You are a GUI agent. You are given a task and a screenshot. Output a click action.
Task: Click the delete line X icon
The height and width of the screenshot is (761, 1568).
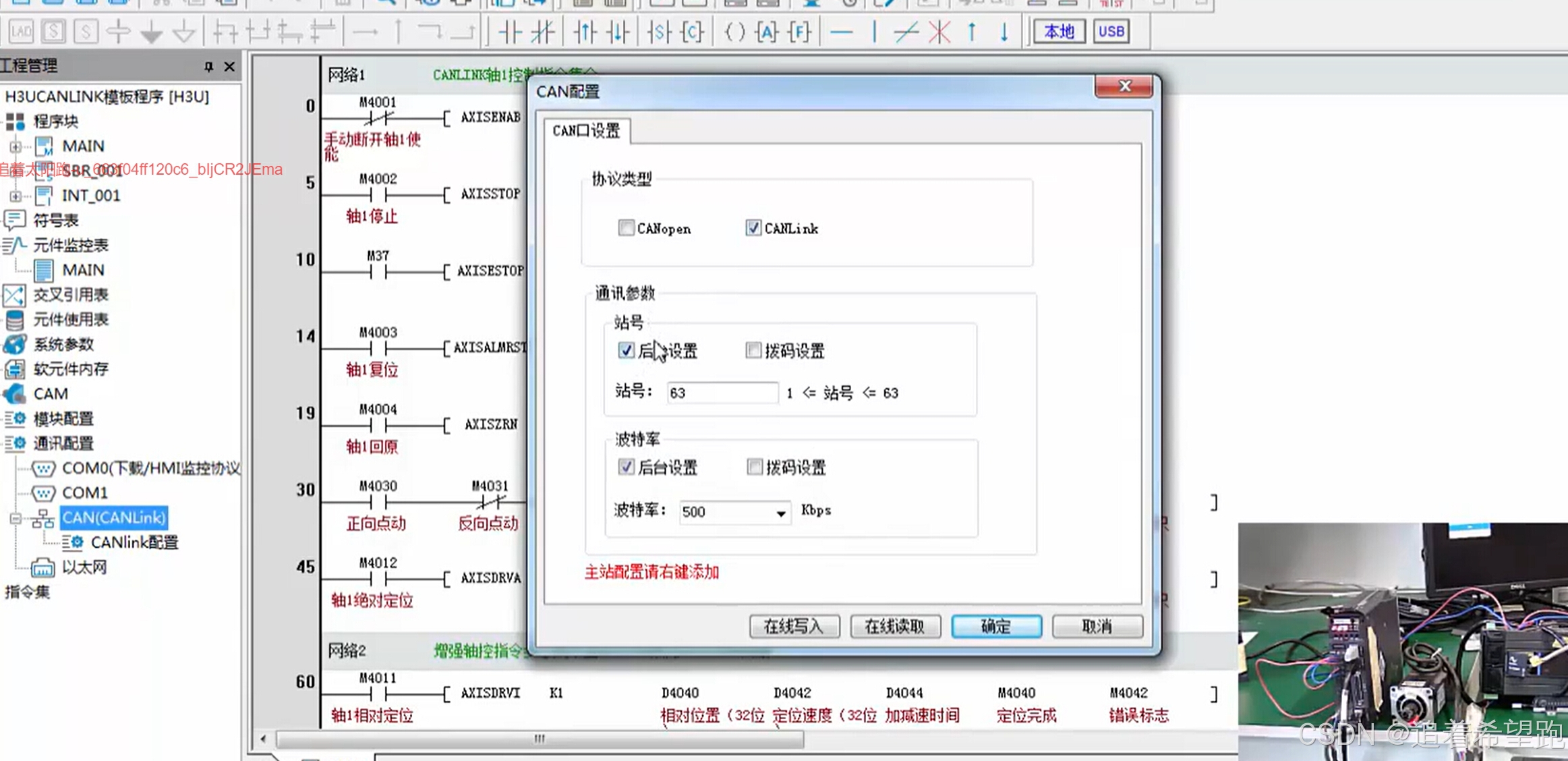939,32
